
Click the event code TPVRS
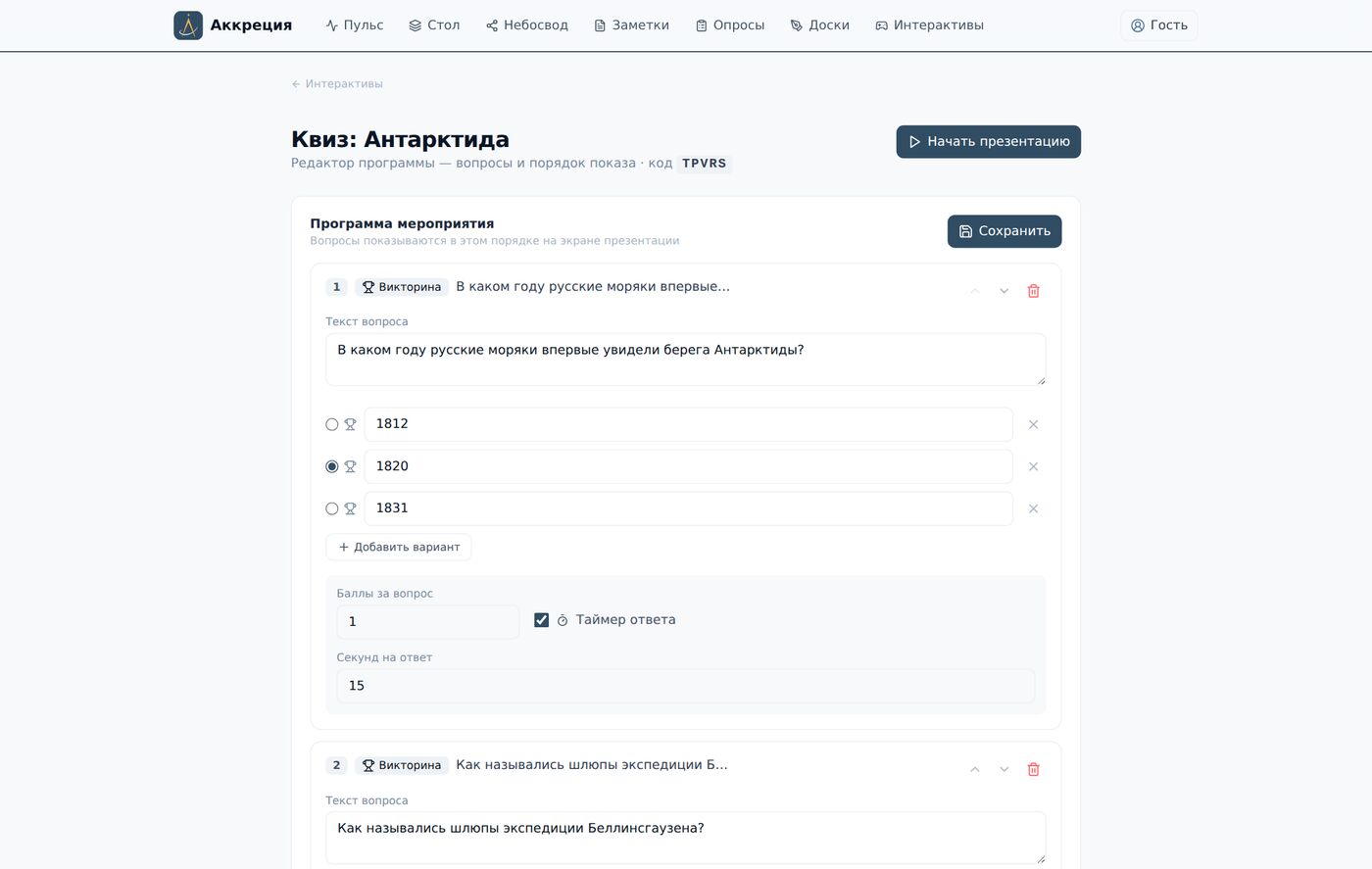point(705,164)
